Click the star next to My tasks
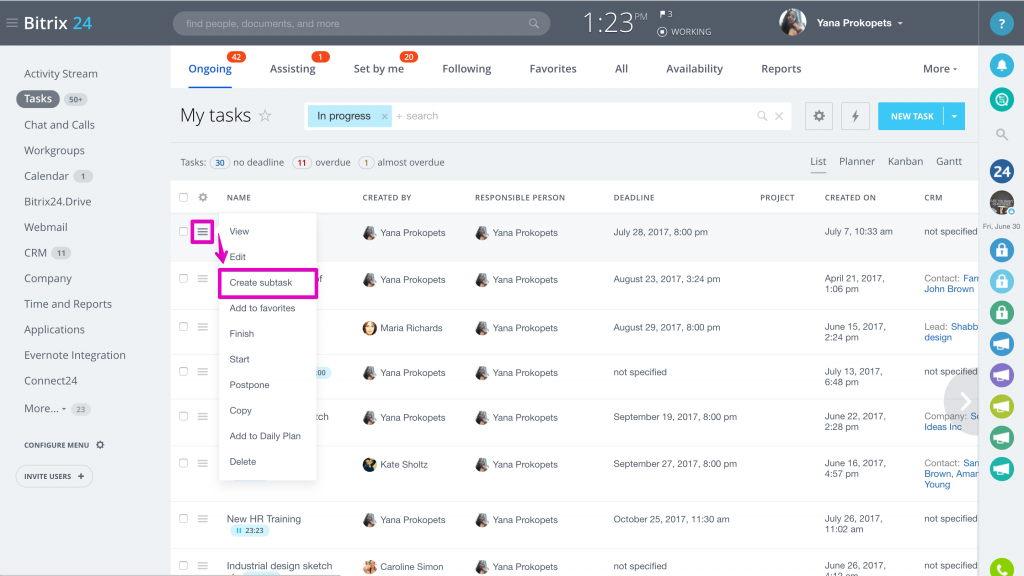Screen dimensions: 1024x576 point(264,116)
